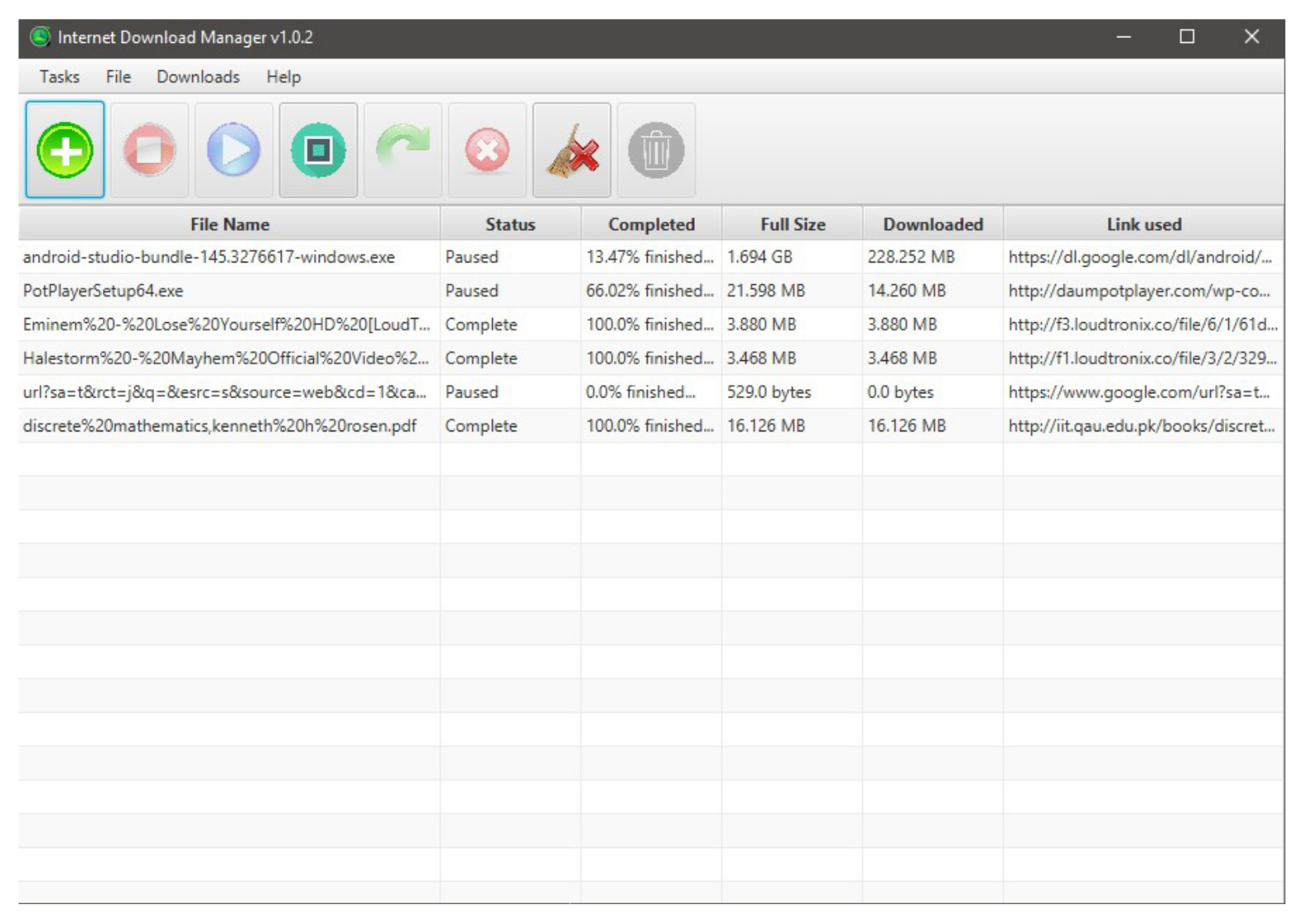Click Paused status of url?sa row
Viewport: 1297px width, 924px height.
click(x=472, y=392)
